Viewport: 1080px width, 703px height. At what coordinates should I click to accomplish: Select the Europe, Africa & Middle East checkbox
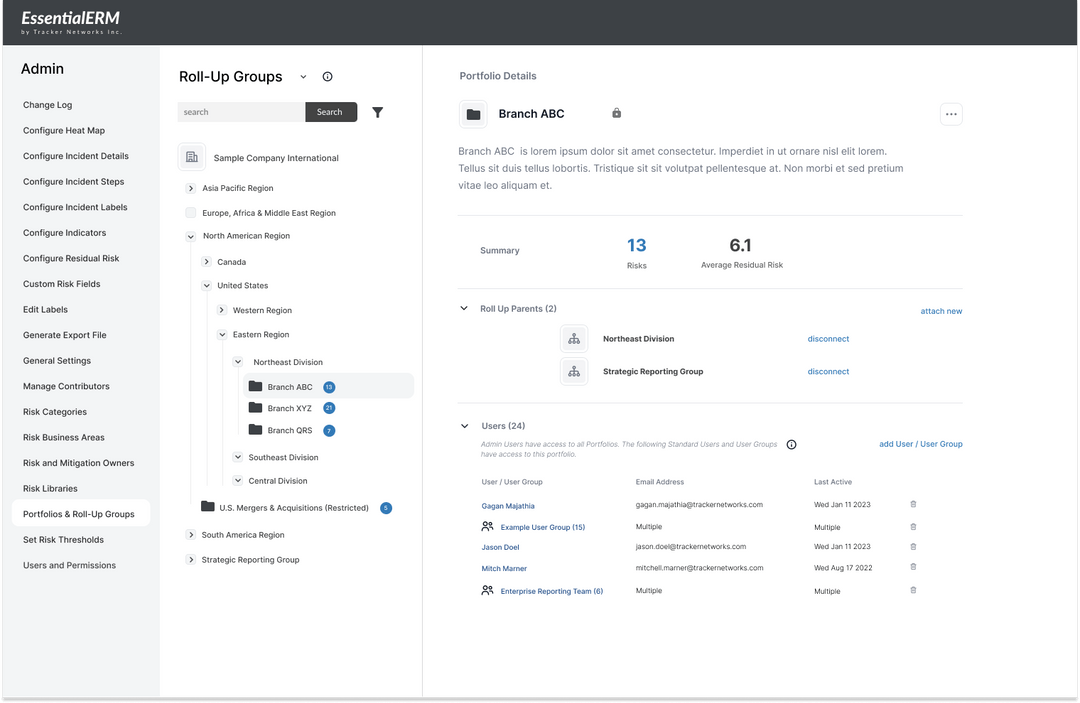pyautogui.click(x=190, y=212)
